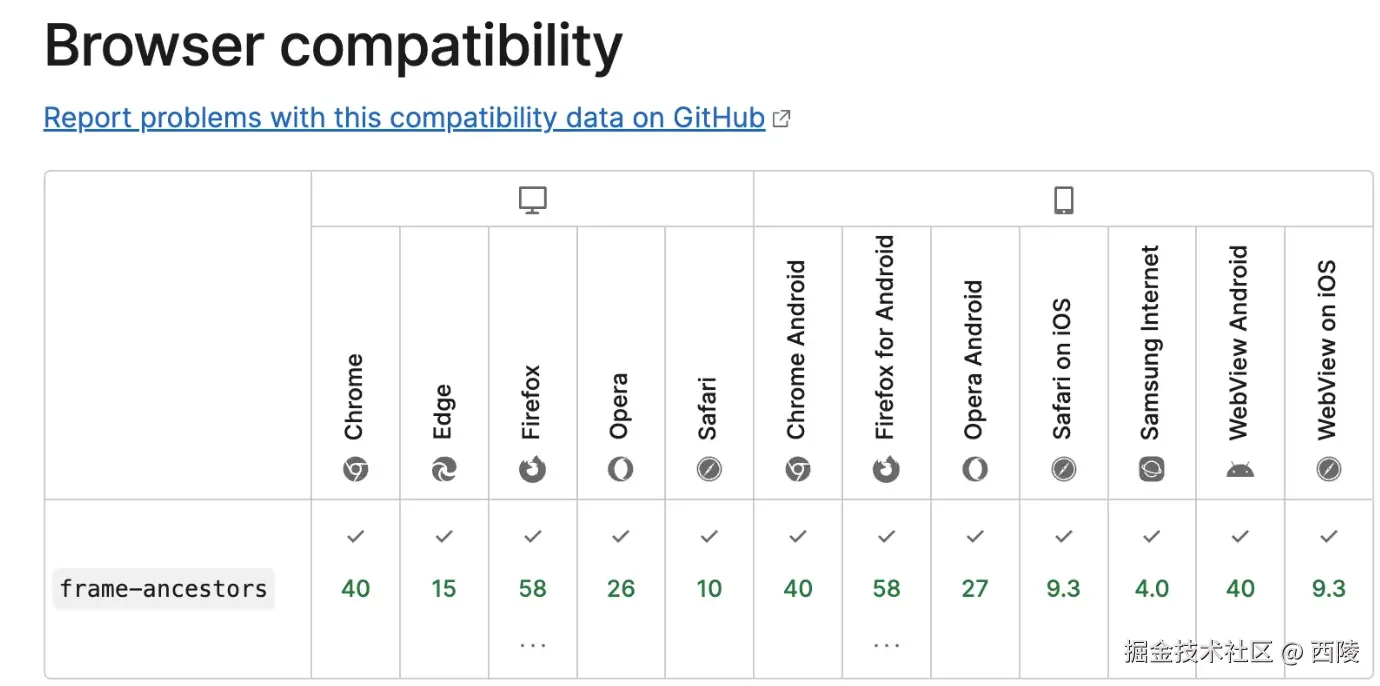1380x686 pixels.
Task: Open the GitHub compatibility data report link
Action: pyautogui.click(x=404, y=118)
